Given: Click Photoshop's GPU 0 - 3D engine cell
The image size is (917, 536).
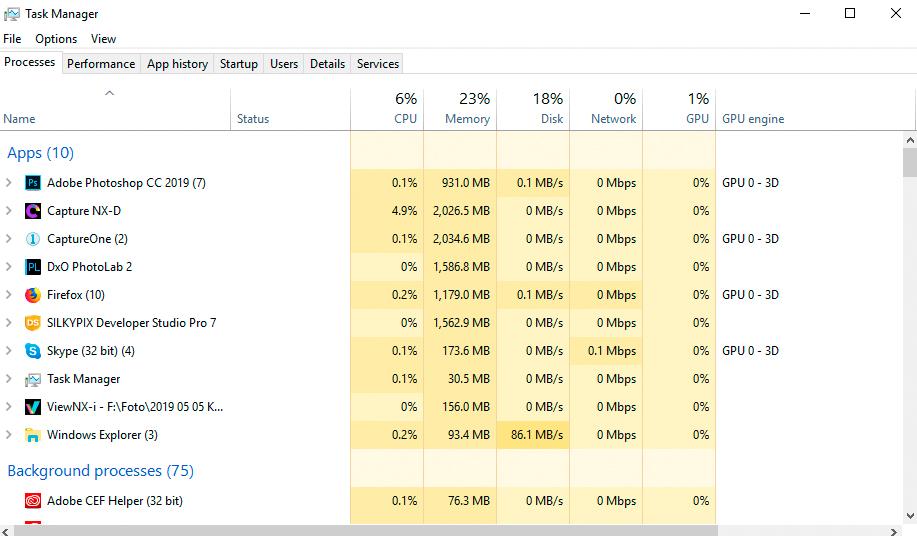Looking at the screenshot, I should click(x=750, y=183).
